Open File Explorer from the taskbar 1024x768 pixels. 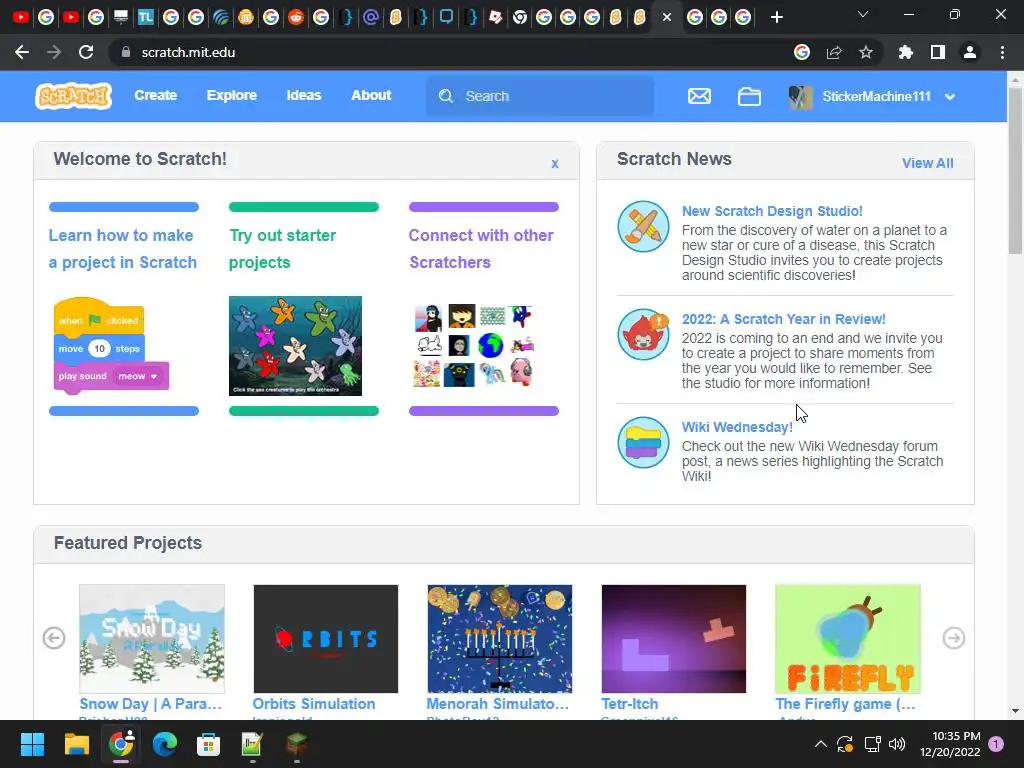76,744
